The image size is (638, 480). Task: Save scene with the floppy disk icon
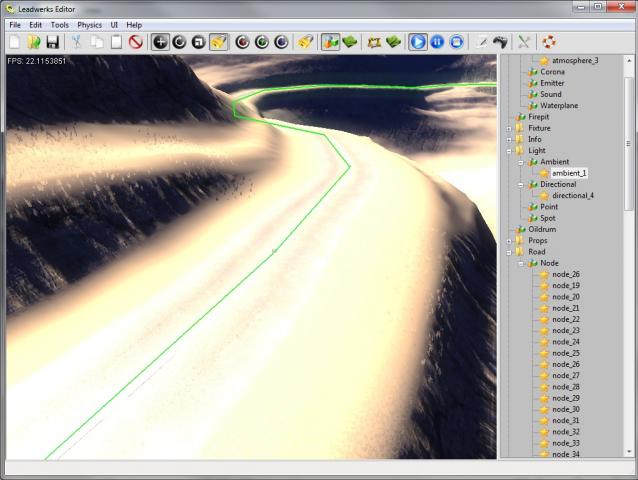tap(52, 42)
